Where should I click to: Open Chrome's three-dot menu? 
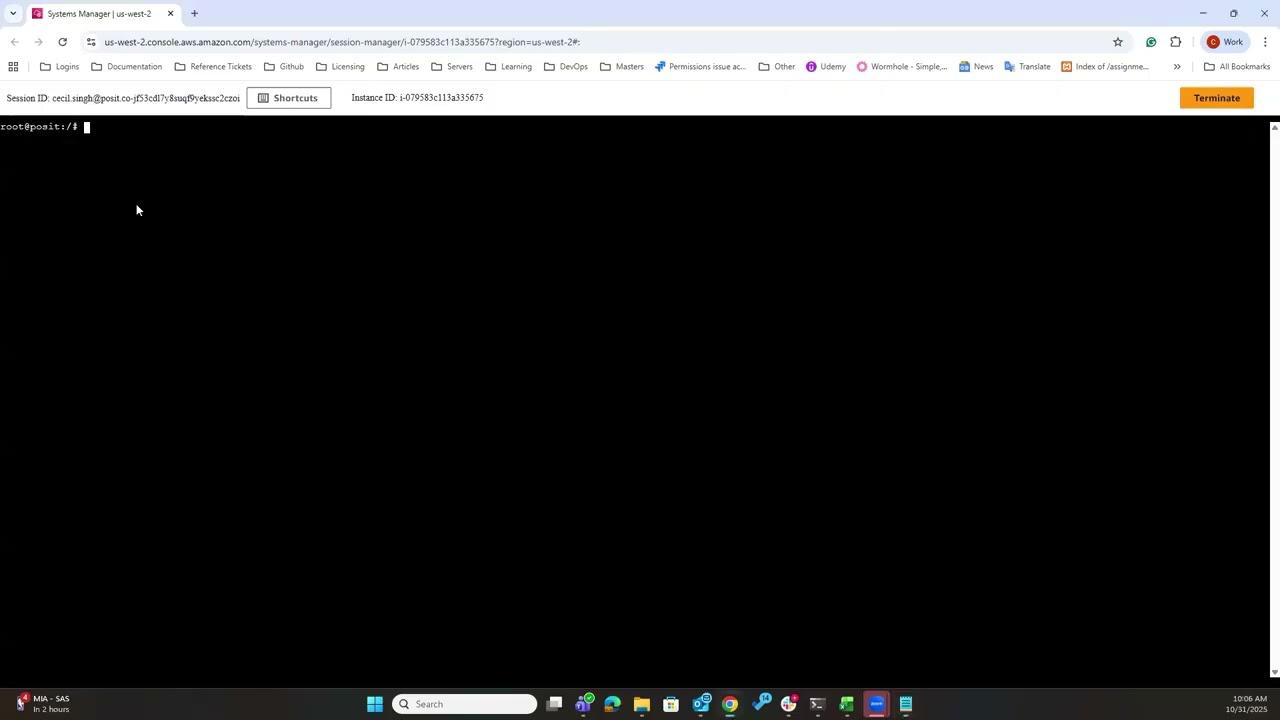click(x=1264, y=42)
